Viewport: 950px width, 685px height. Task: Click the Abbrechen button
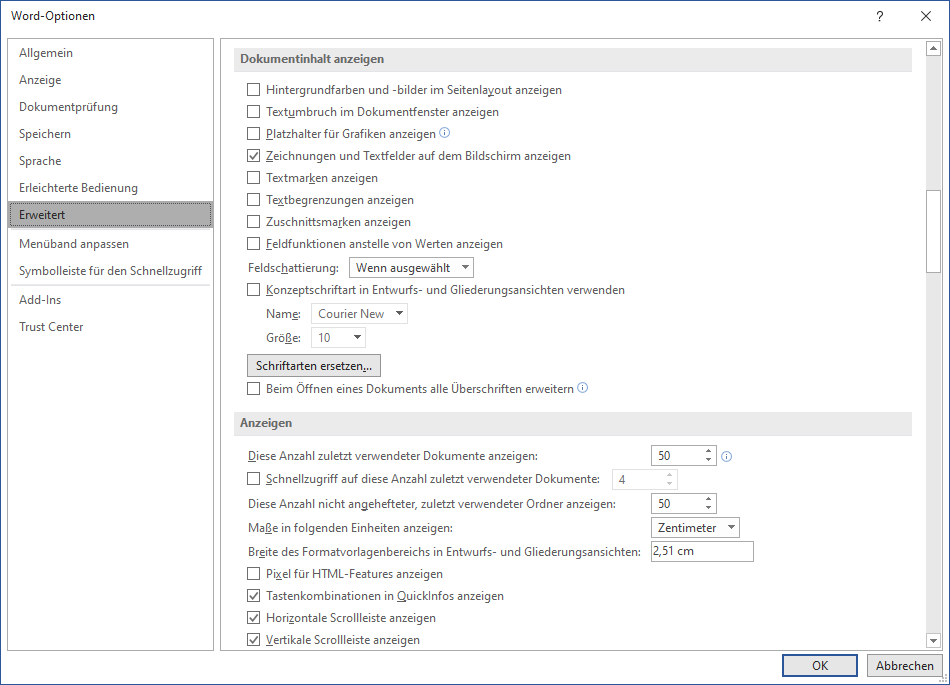click(x=905, y=666)
